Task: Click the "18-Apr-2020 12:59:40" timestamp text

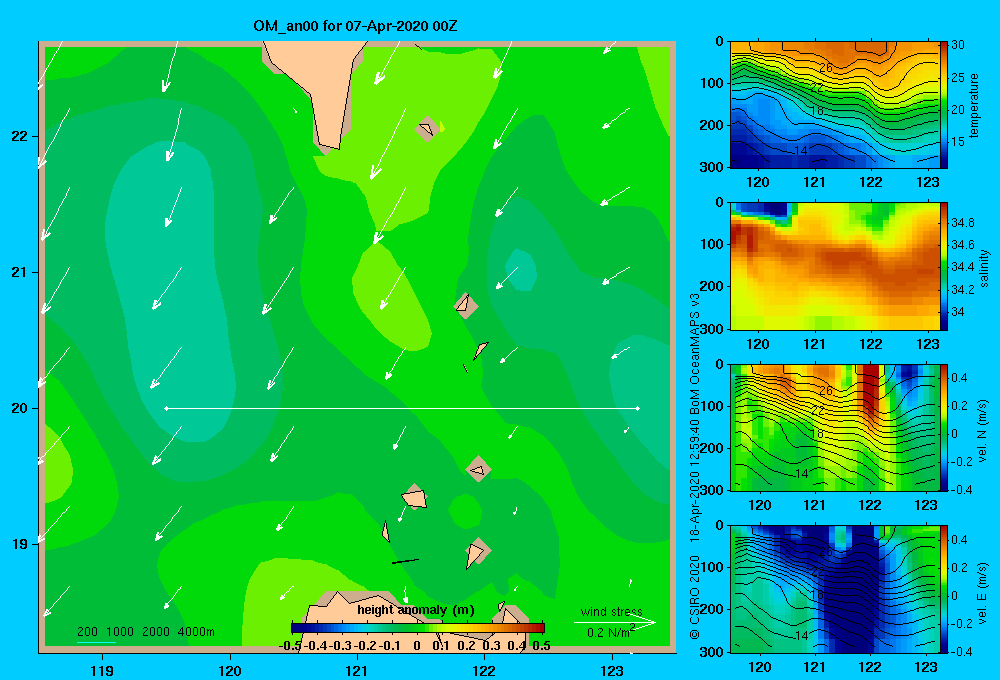Action: point(695,482)
